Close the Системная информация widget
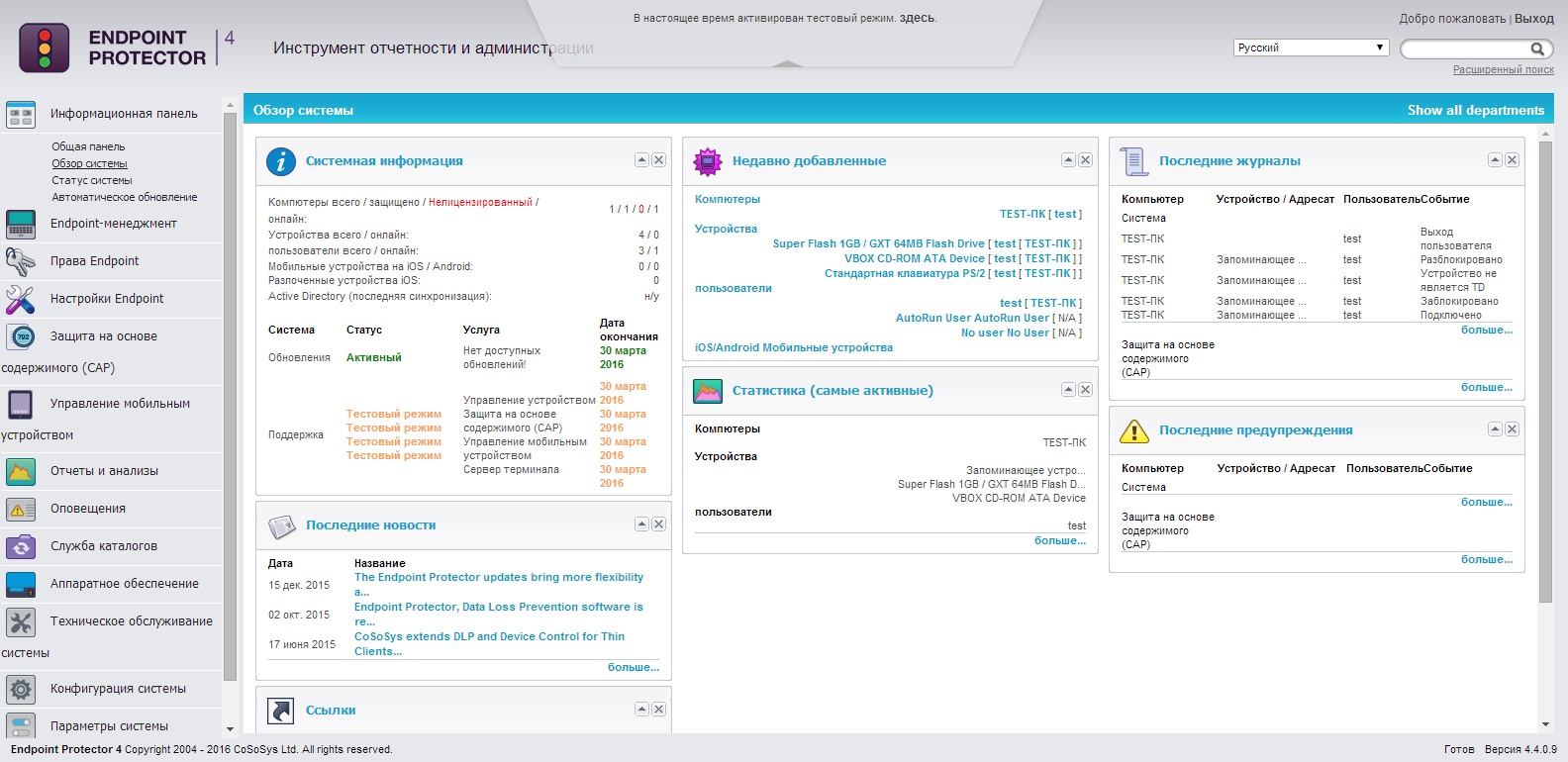This screenshot has height=762, width=1568. (x=659, y=160)
